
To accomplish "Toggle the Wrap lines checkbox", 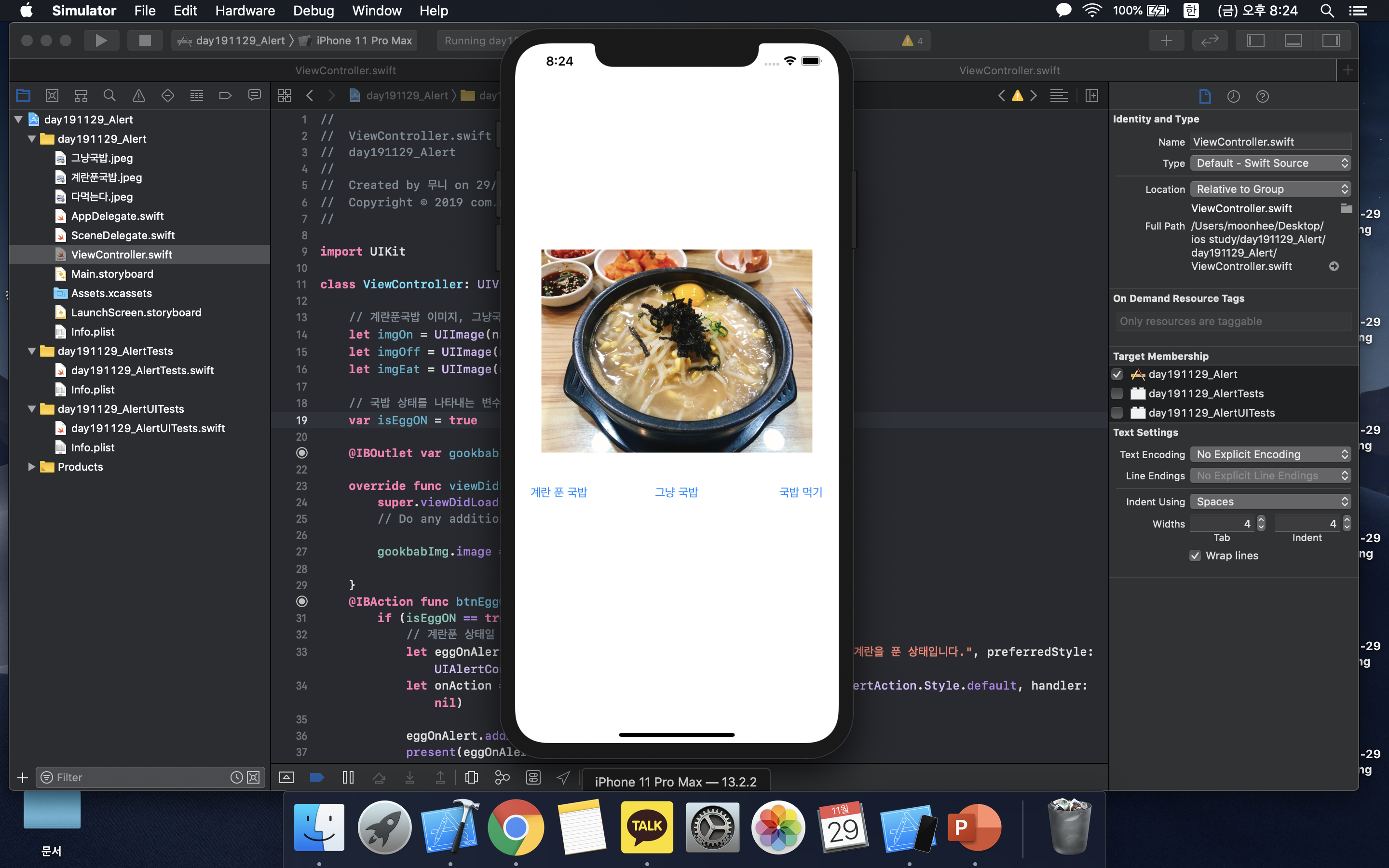I will [x=1195, y=556].
